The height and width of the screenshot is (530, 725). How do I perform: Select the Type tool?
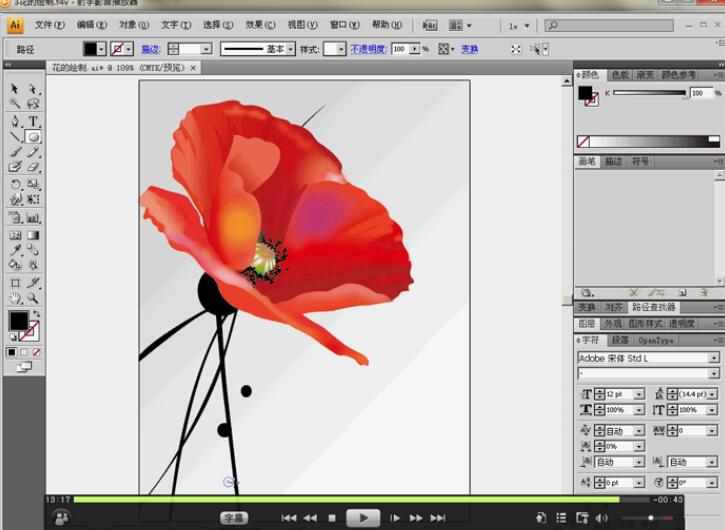click(33, 122)
